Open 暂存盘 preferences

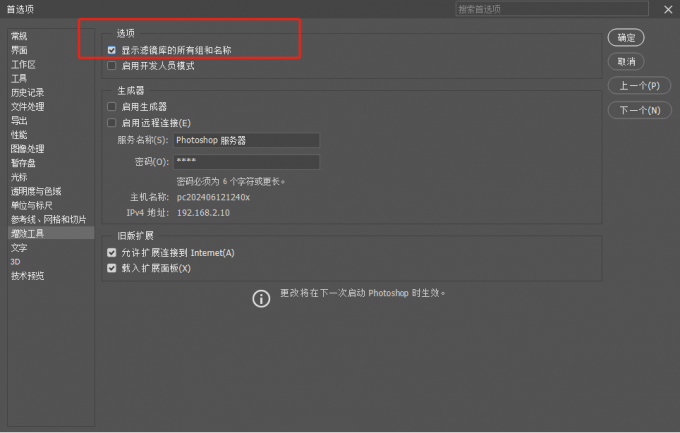(x=23, y=163)
